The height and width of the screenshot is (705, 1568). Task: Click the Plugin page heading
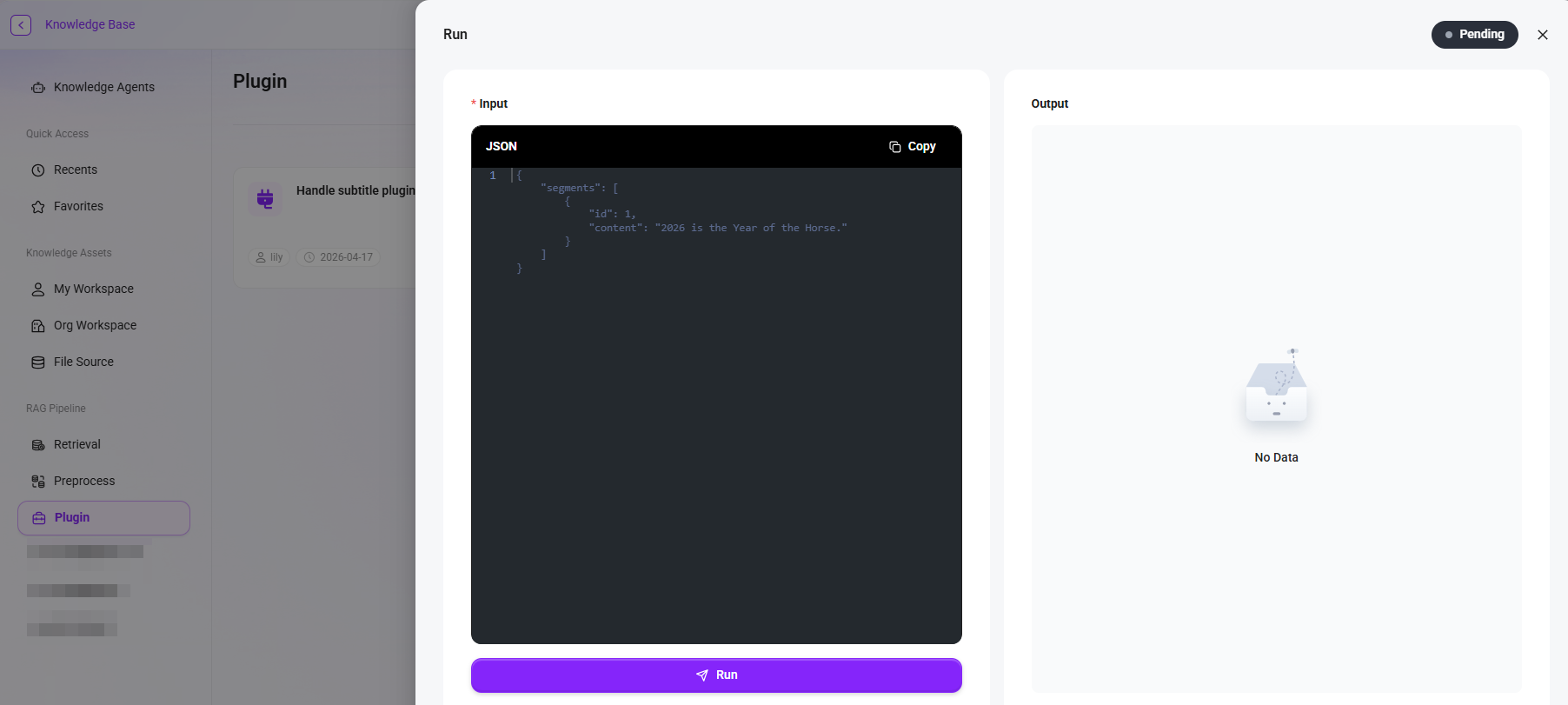point(260,81)
